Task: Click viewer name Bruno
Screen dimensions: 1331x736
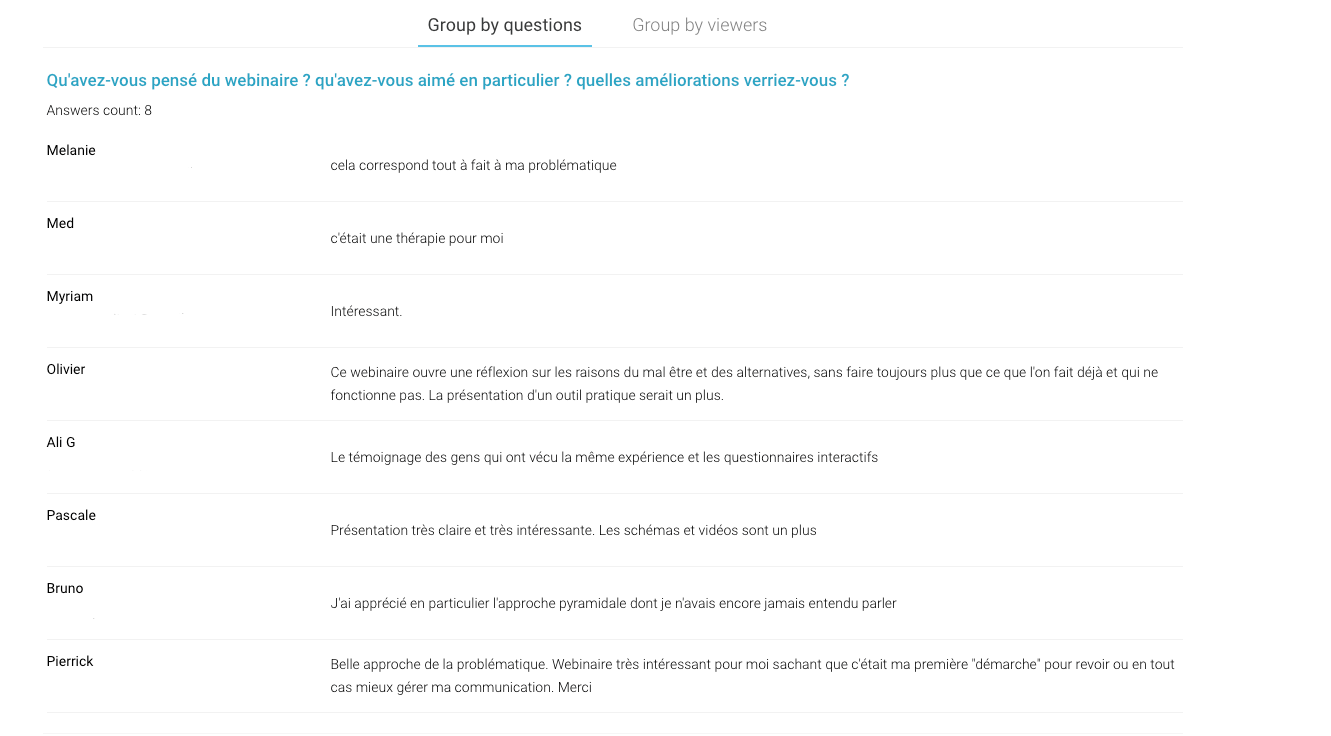Action: point(65,588)
